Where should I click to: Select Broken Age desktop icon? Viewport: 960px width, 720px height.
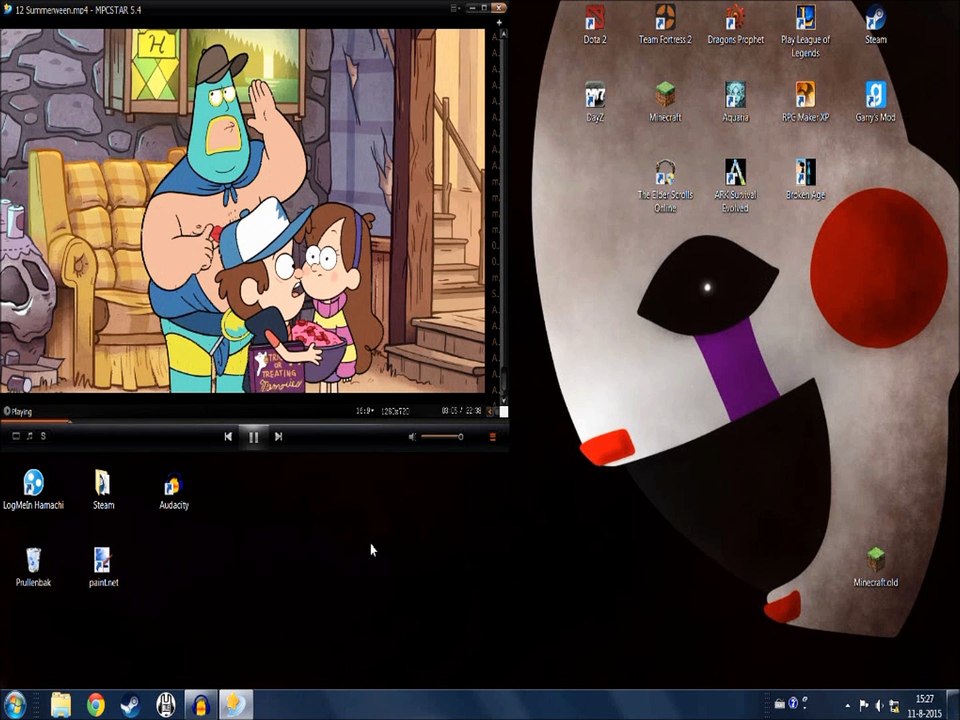point(805,180)
